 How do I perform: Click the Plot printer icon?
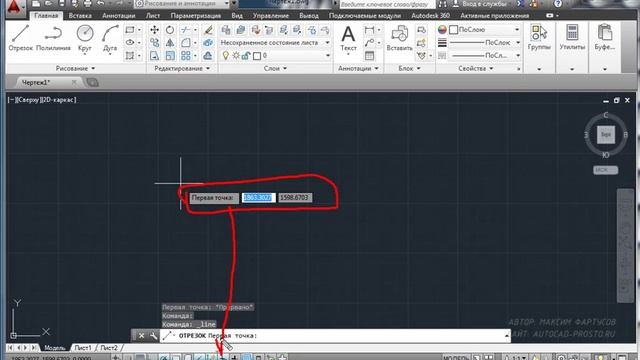point(88,4)
